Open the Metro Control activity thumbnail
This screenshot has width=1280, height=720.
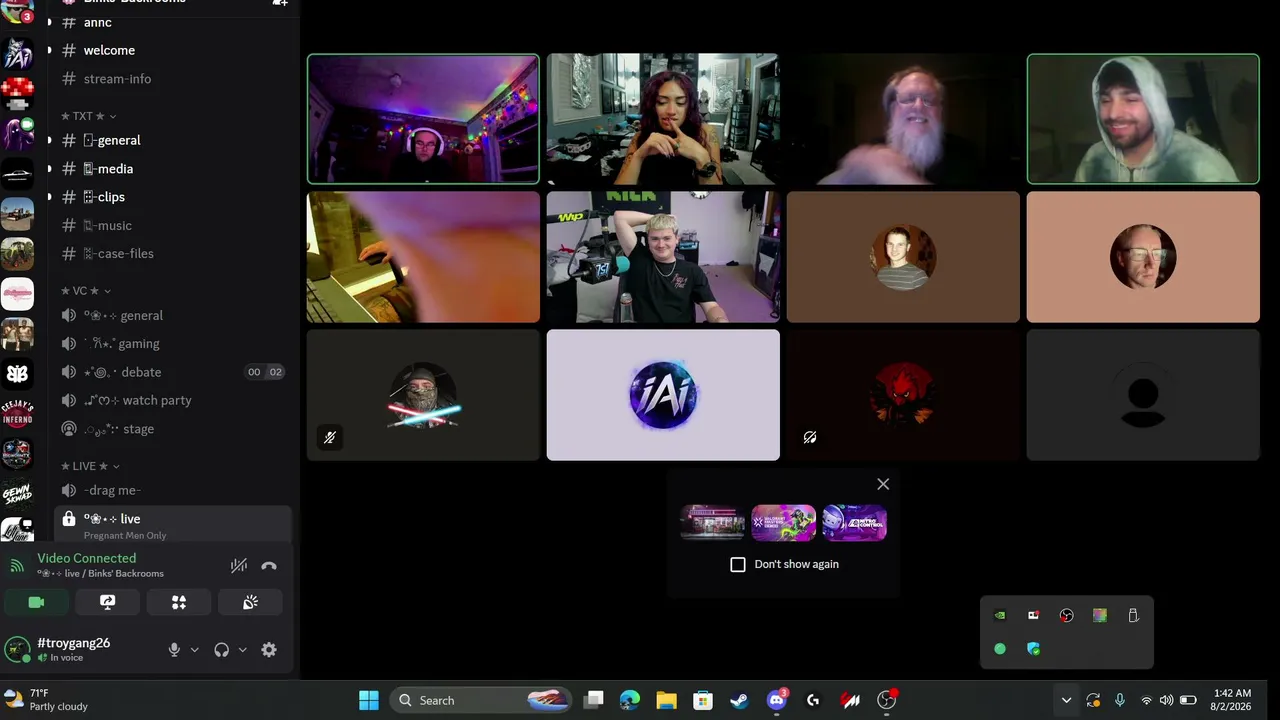[854, 522]
